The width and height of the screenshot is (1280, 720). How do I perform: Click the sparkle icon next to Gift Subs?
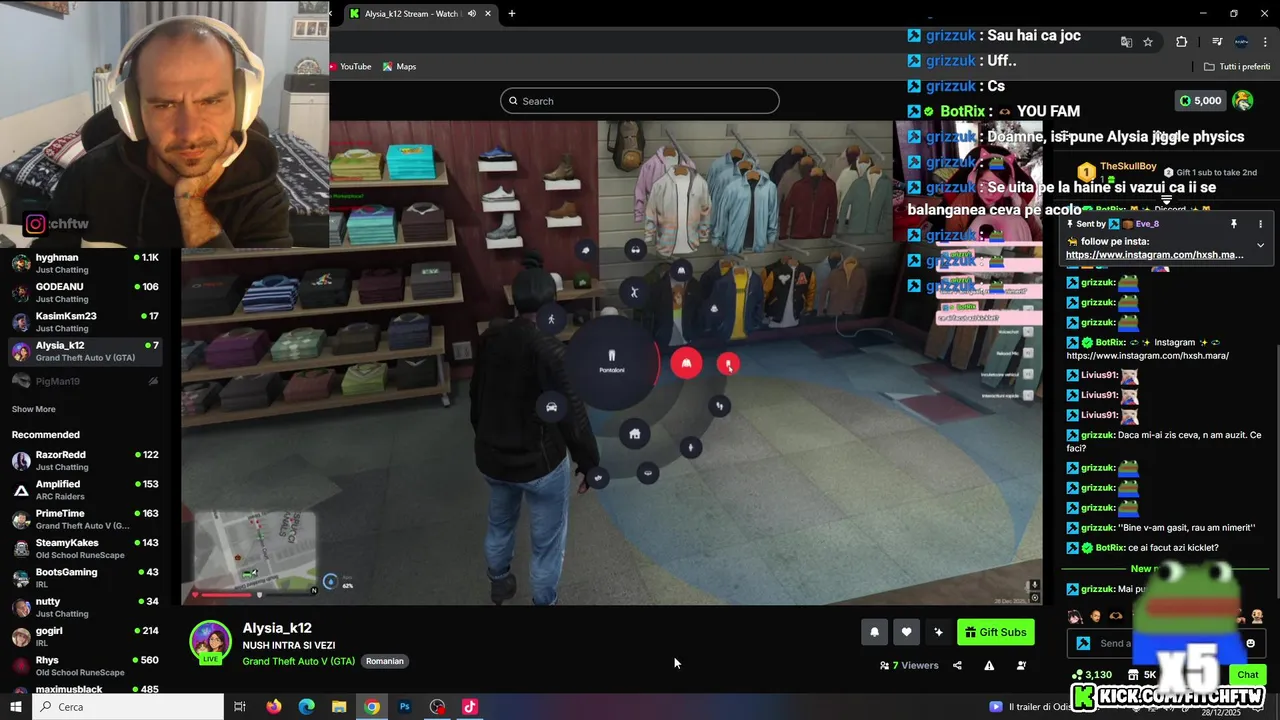(938, 632)
